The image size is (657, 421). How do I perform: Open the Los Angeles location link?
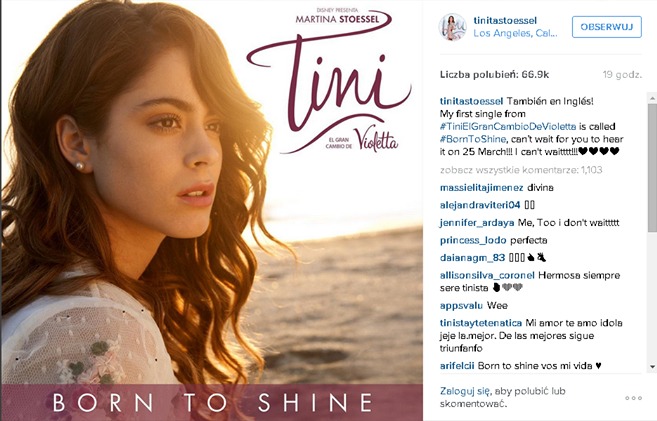[515, 34]
